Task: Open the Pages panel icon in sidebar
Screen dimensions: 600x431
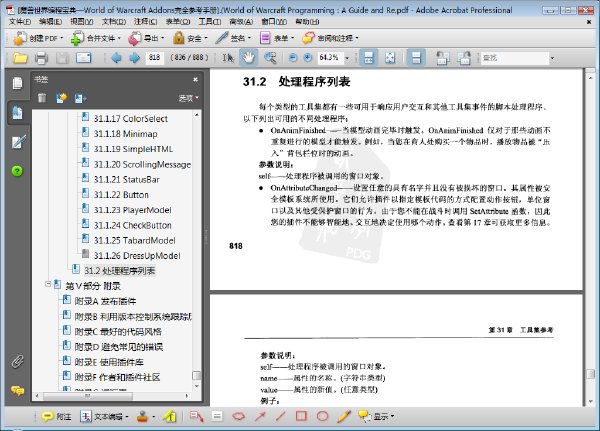Action: pyautogui.click(x=17, y=83)
